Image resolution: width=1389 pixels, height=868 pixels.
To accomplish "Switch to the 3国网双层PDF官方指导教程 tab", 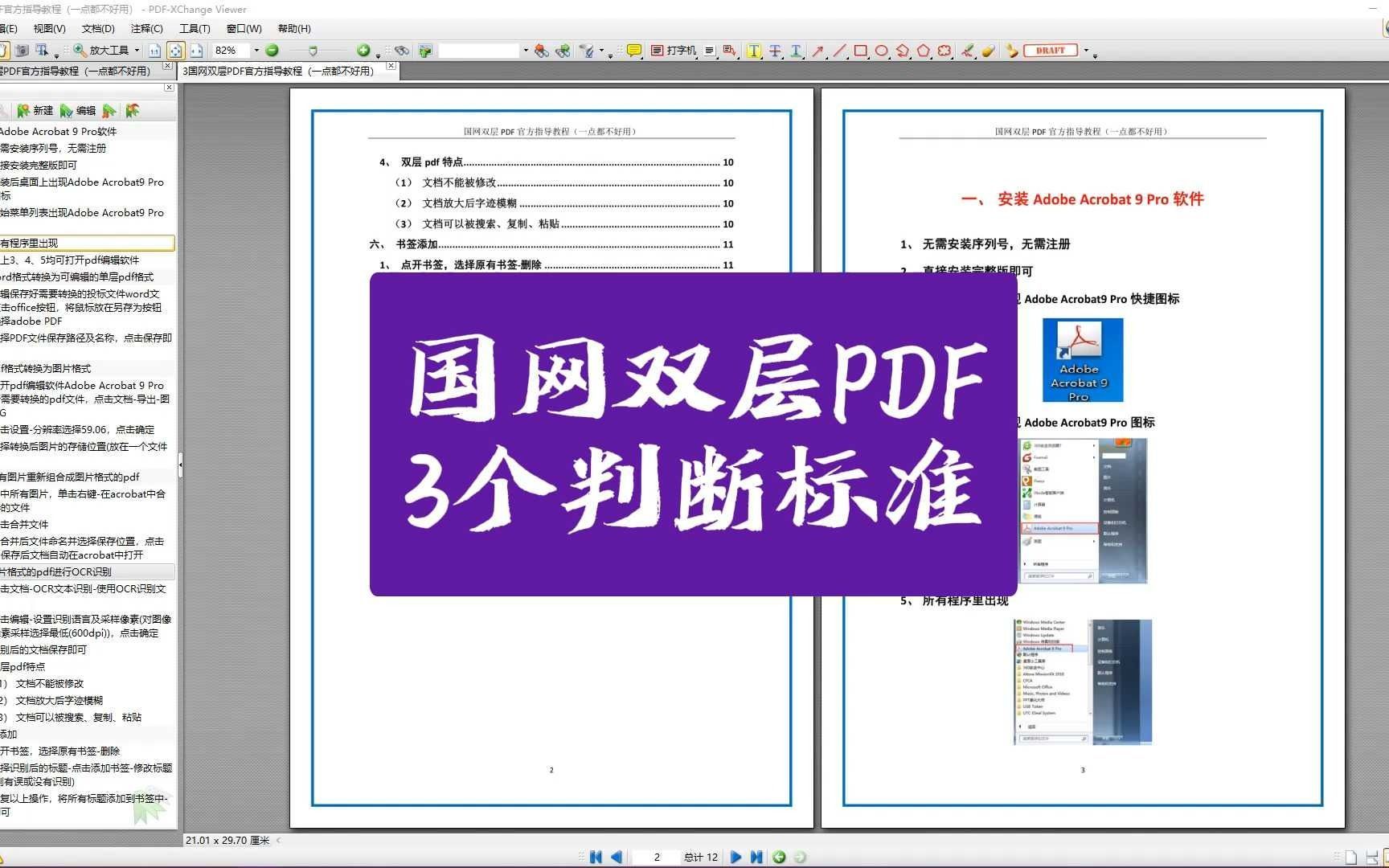I will [x=279, y=71].
